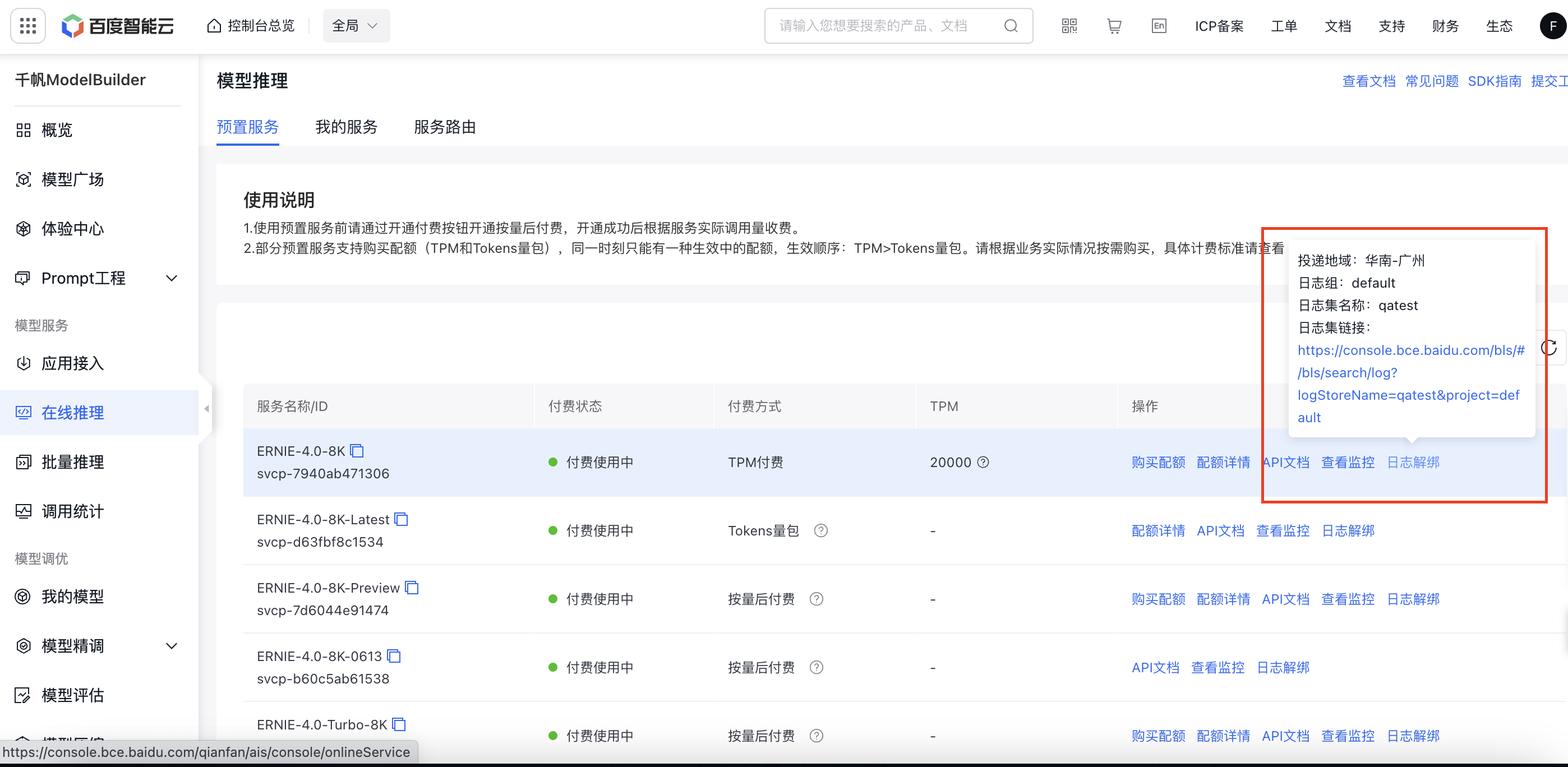
Task: Switch to the 服务路由 tab
Action: pyautogui.click(x=445, y=127)
